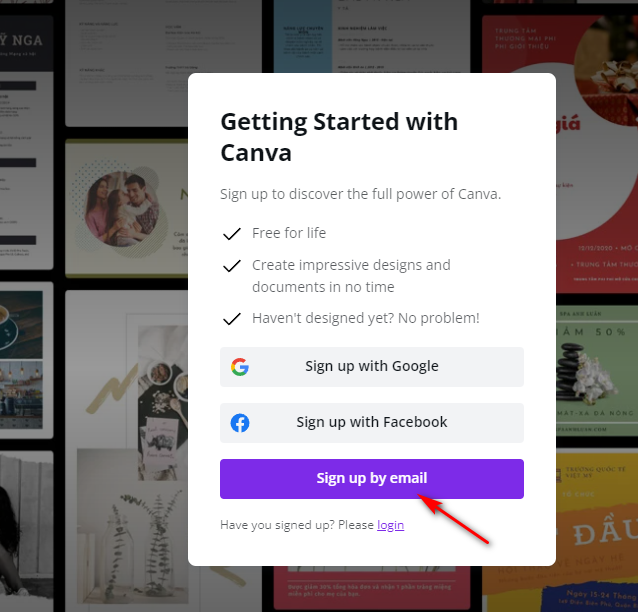Click the bottle and plant photo template
Screen dimensions: 638x612
127,450
